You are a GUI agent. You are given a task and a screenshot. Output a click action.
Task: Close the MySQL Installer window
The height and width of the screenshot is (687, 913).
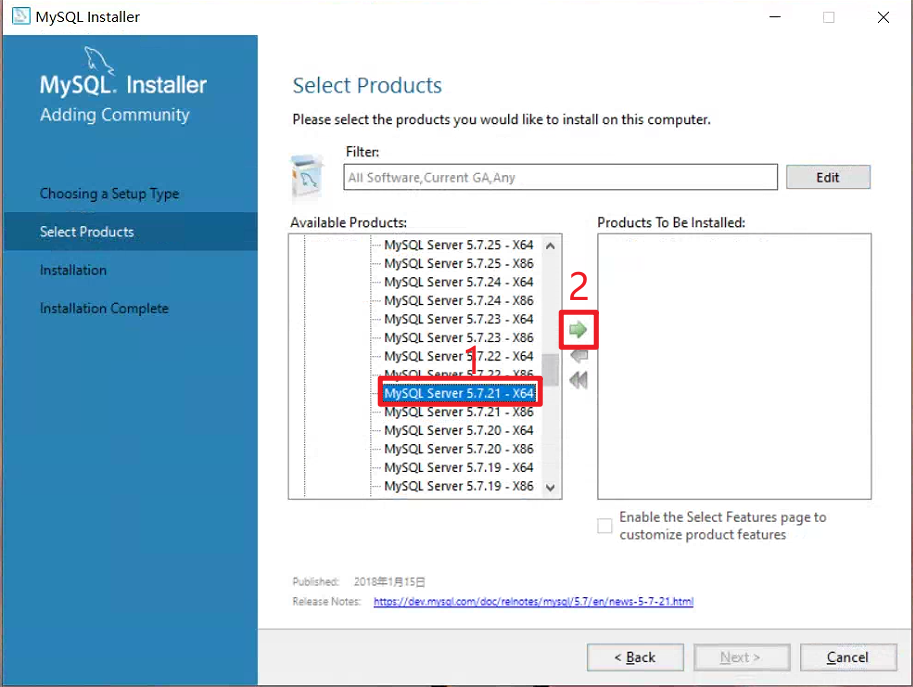click(x=883, y=17)
